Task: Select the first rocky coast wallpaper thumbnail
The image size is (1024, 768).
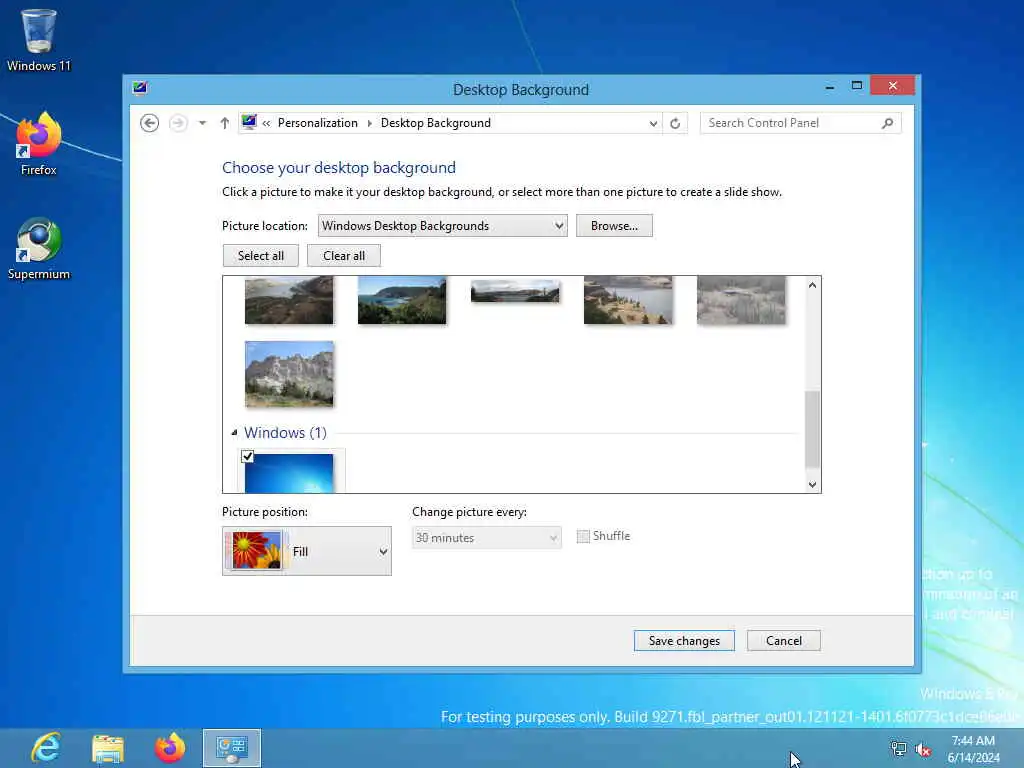Action: [x=289, y=300]
